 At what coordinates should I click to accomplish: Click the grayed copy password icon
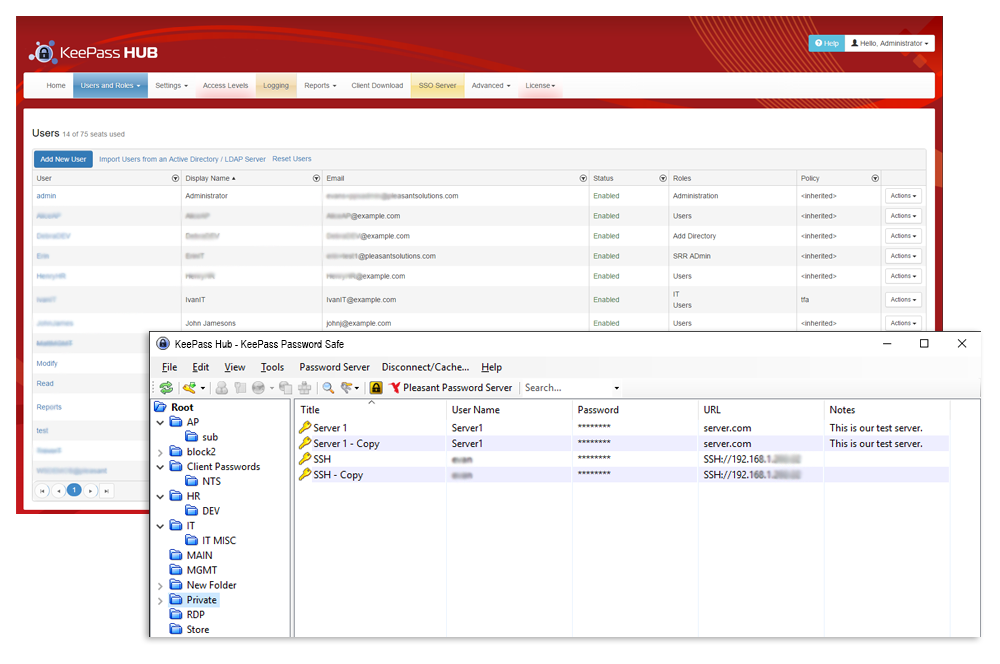coord(240,388)
